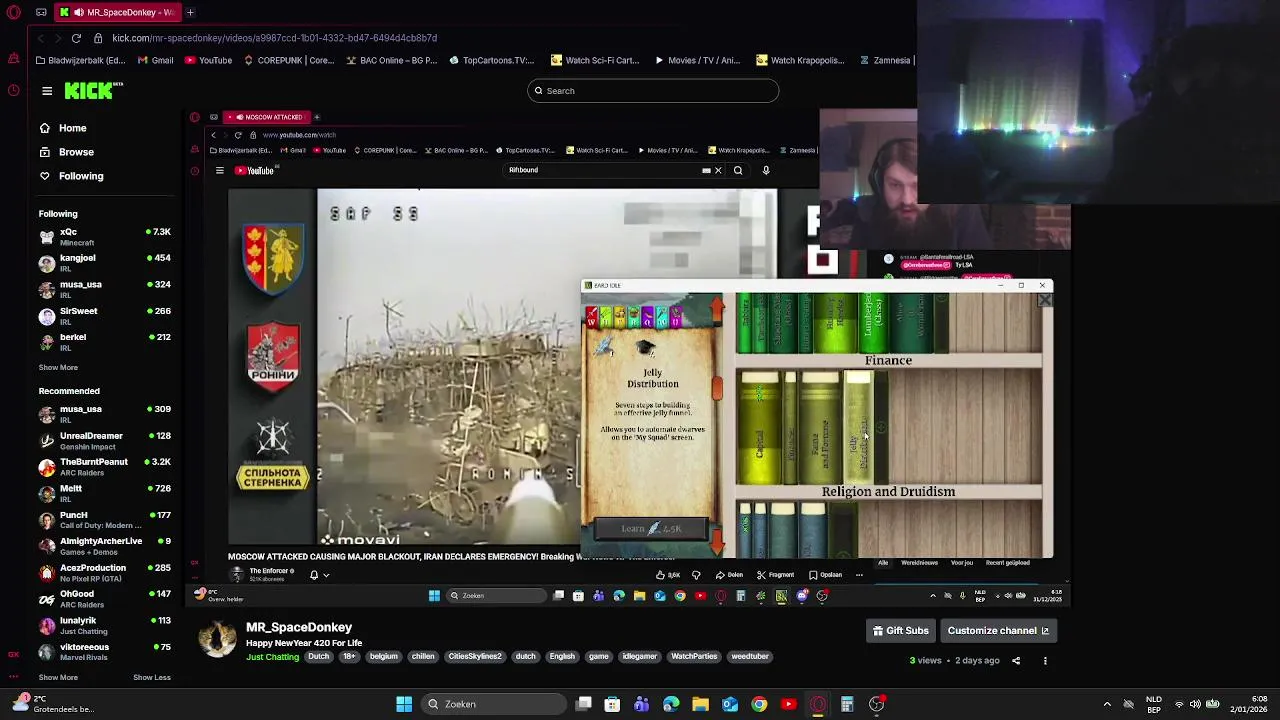Open Microsoft Edge from taskbar
The image size is (1280, 720).
671,704
